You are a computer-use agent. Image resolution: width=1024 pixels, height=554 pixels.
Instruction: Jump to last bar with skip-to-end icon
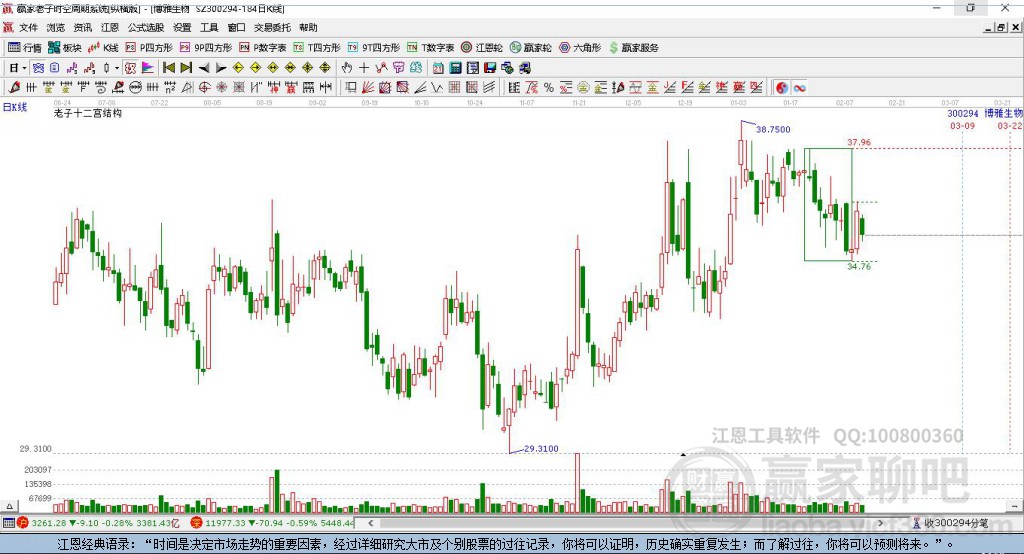click(x=186, y=68)
